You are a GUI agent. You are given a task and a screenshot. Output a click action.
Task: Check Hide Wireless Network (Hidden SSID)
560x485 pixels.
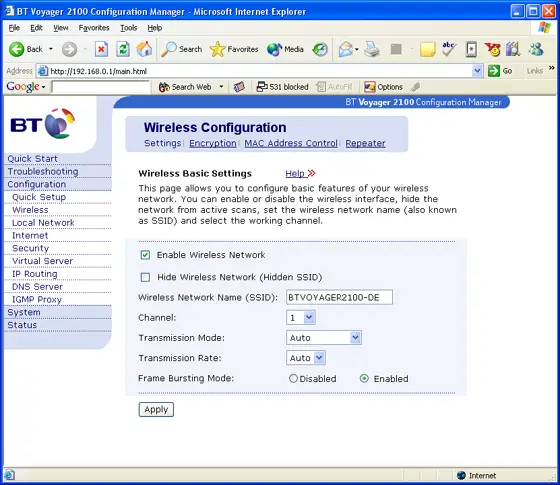pos(145,277)
